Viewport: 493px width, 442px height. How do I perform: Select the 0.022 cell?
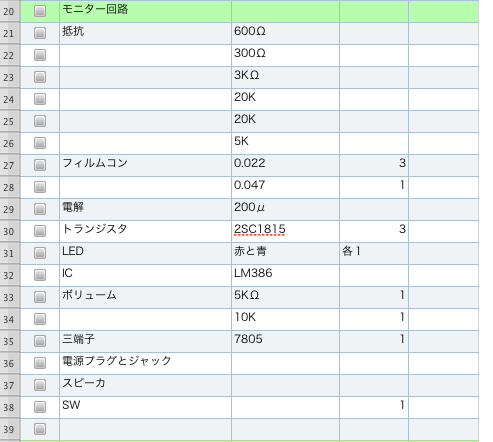[x=285, y=165]
